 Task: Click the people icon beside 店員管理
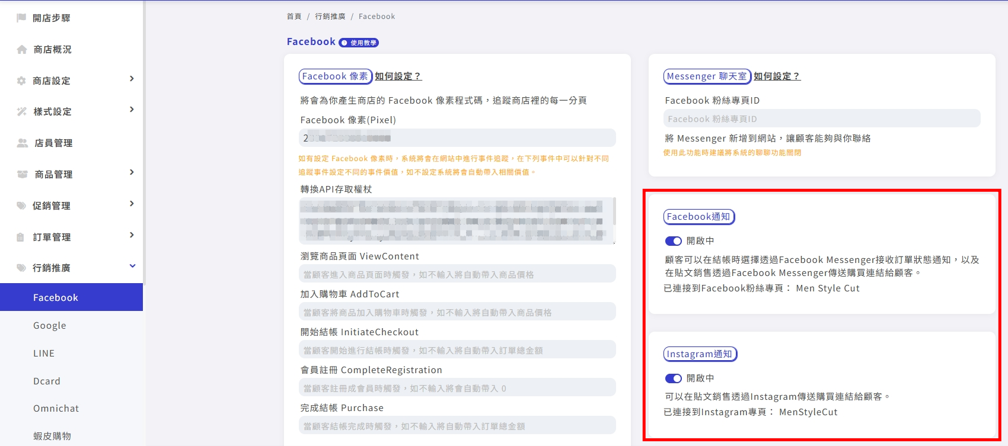click(x=22, y=143)
